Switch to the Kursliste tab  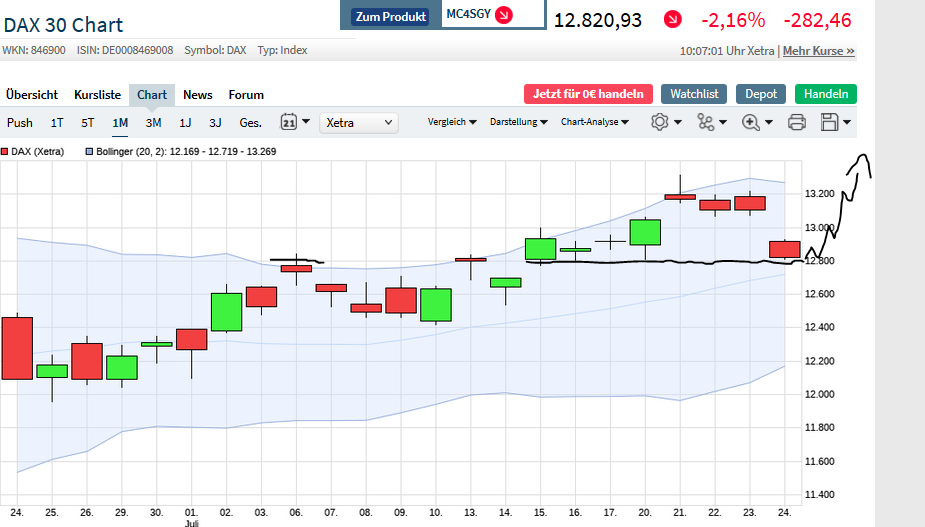point(97,95)
